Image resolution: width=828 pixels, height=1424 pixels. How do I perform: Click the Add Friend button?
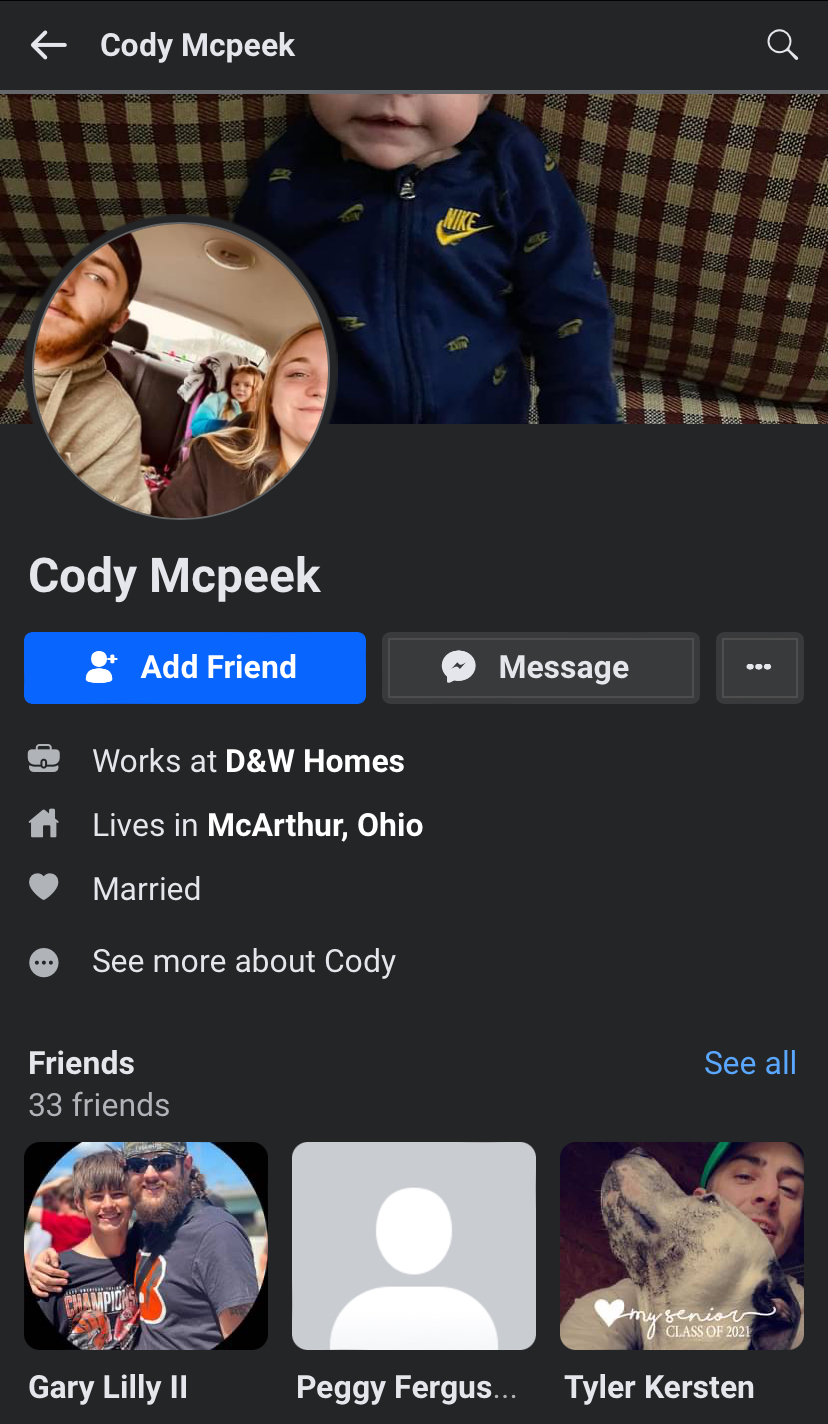[195, 667]
